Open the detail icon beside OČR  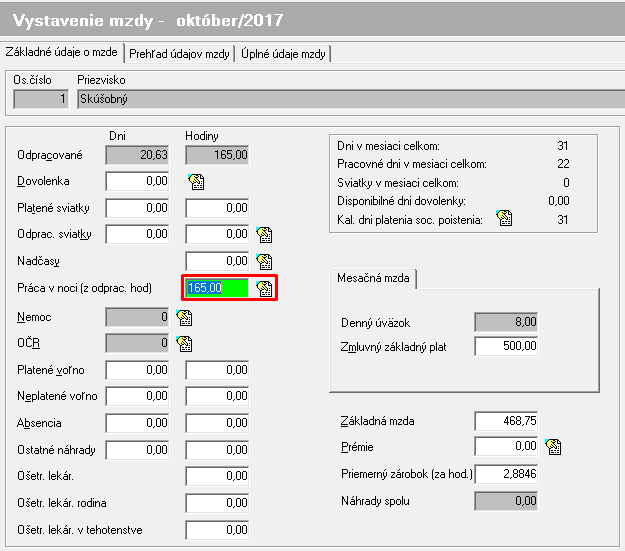click(x=184, y=344)
